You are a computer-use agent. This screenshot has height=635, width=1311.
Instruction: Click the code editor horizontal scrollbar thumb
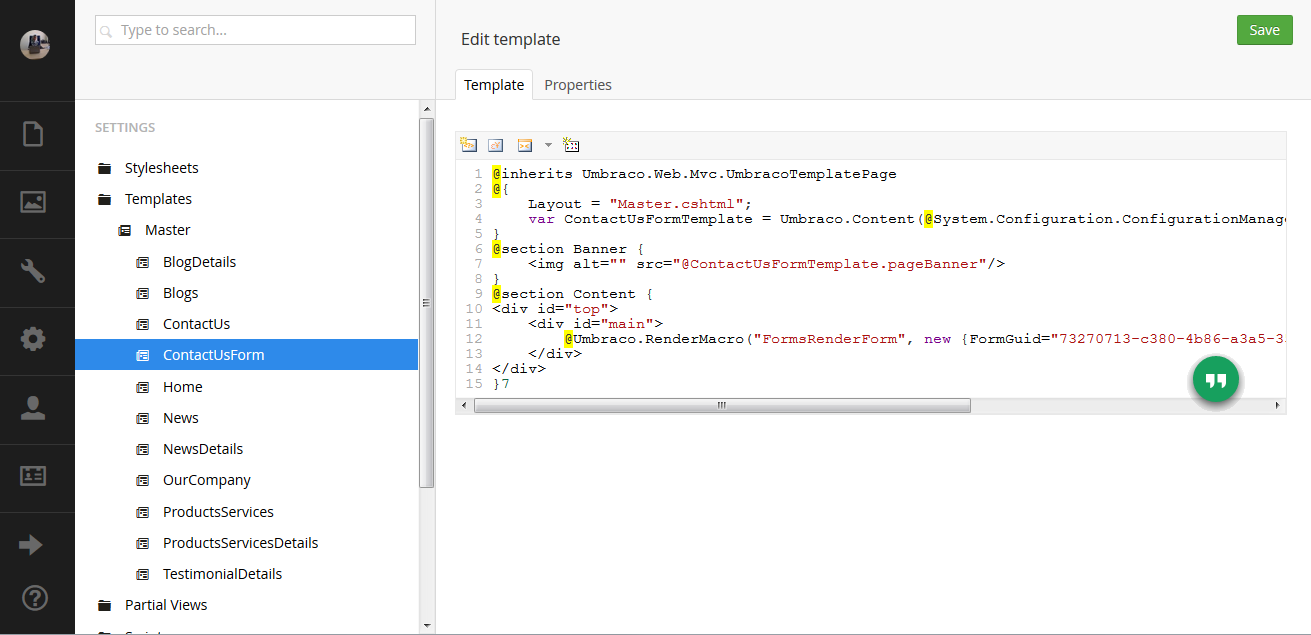click(722, 406)
